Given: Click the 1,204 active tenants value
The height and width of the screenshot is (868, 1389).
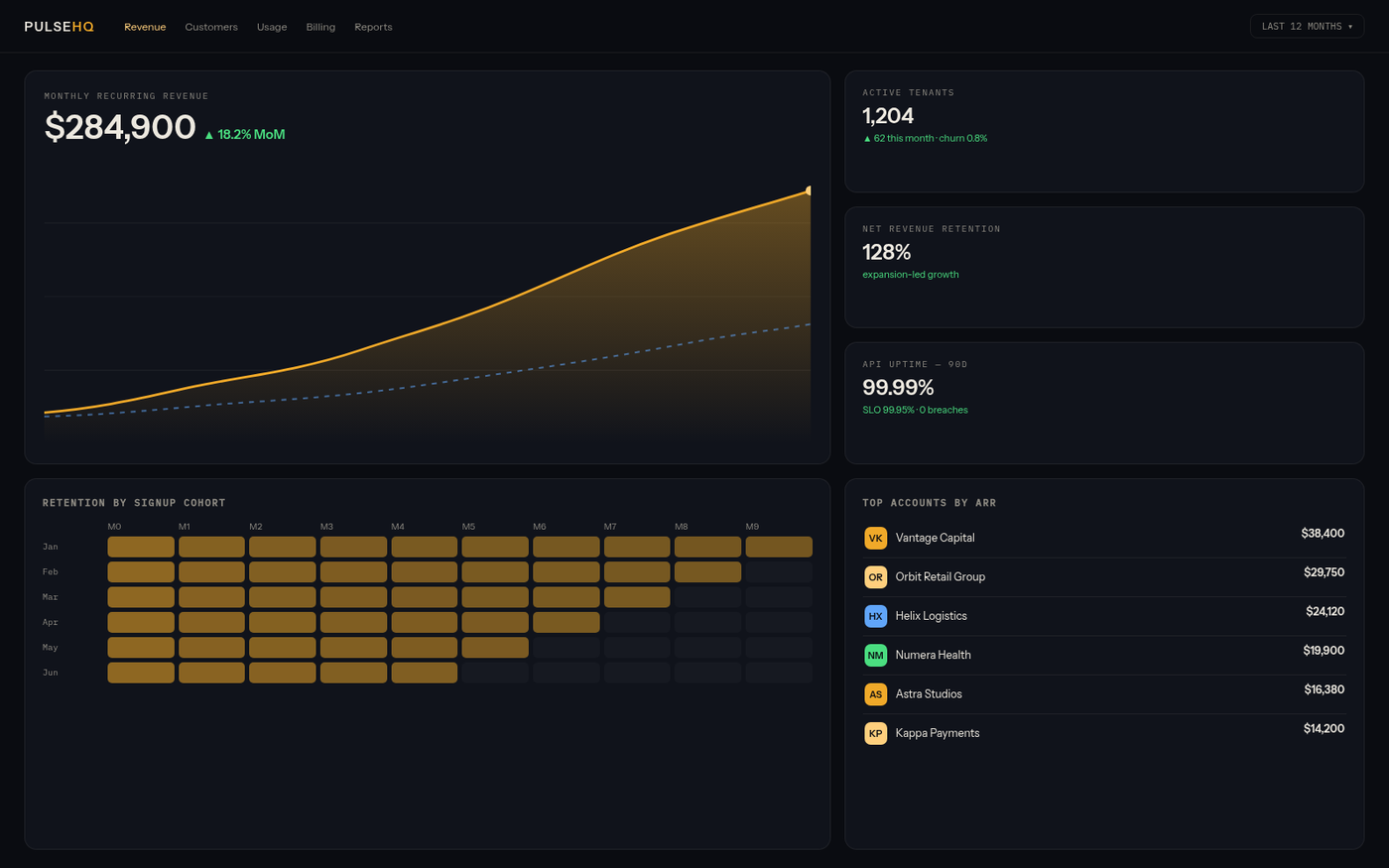Looking at the screenshot, I should tap(888, 116).
